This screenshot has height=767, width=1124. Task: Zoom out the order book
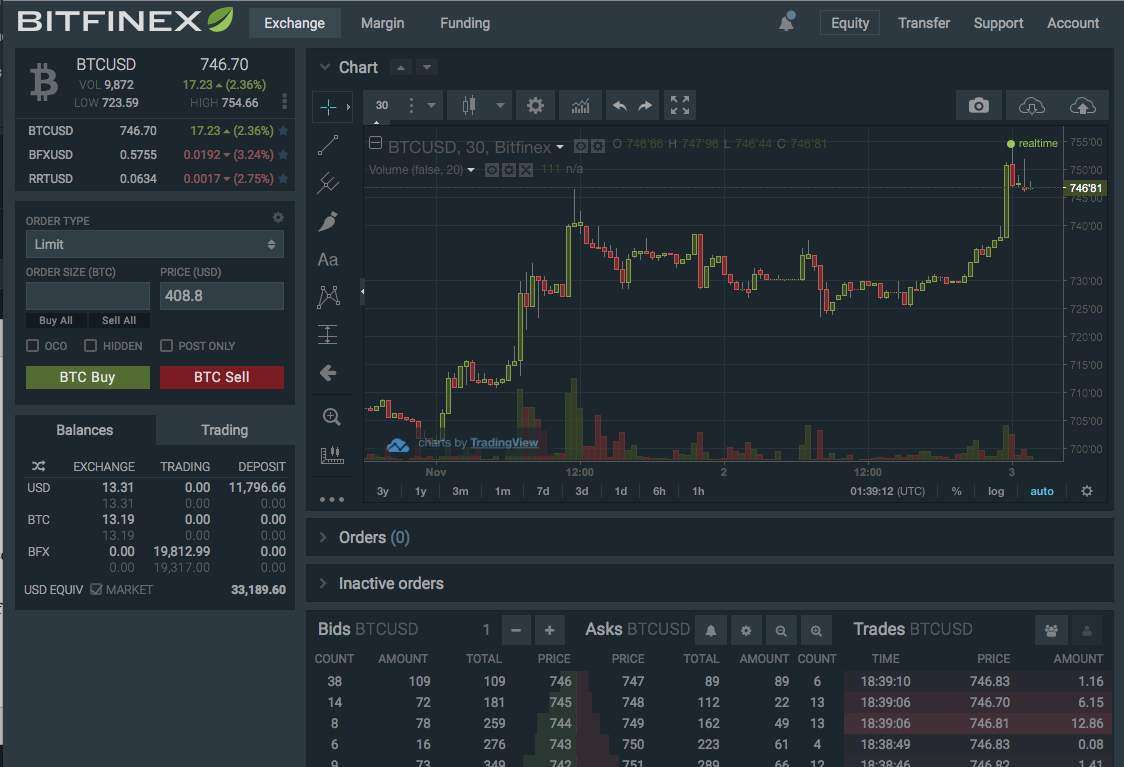tap(781, 630)
